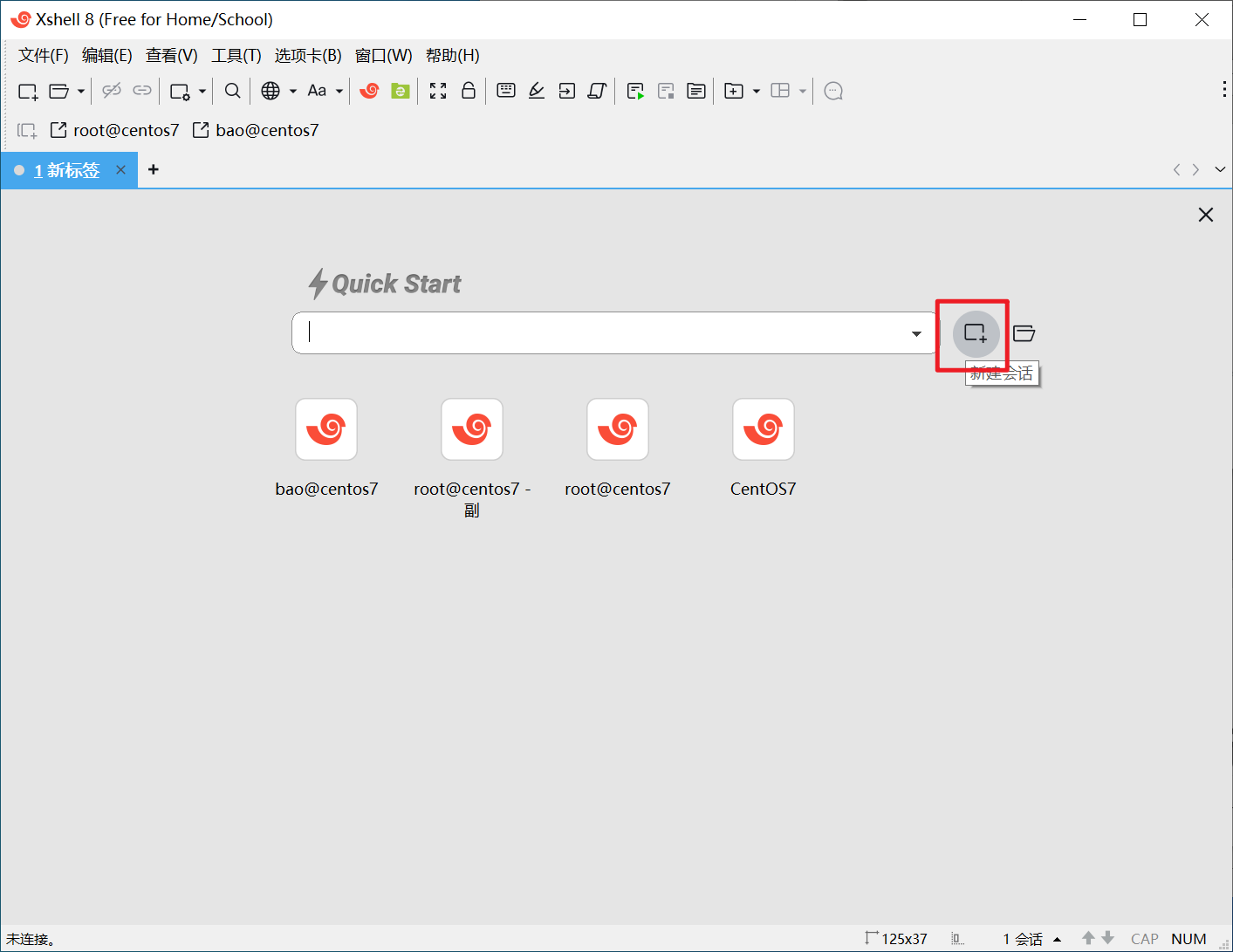The width and height of the screenshot is (1233, 952).
Task: Open the 查看(V) menu
Action: pyautogui.click(x=172, y=56)
